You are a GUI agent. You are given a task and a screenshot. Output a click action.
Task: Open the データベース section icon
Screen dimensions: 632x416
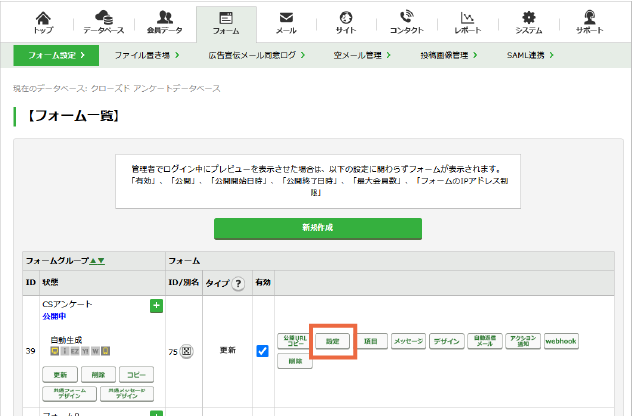104,23
